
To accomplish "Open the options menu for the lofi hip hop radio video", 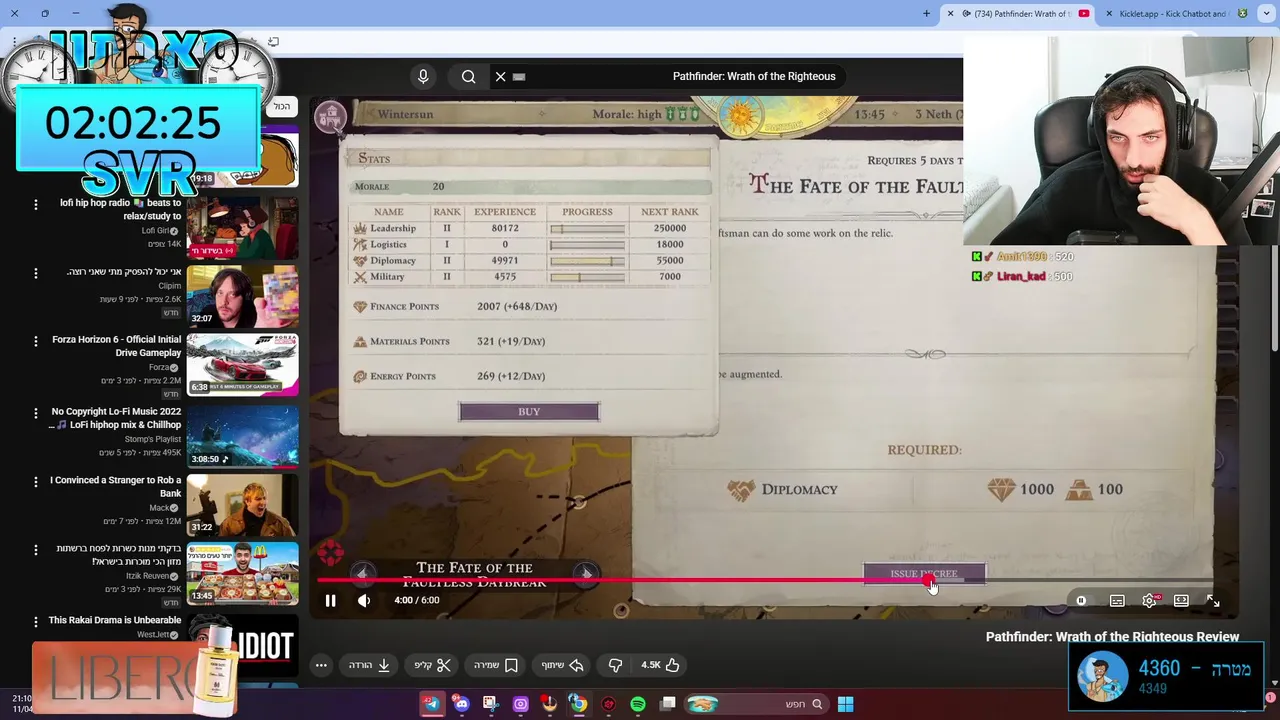I will pos(36,204).
